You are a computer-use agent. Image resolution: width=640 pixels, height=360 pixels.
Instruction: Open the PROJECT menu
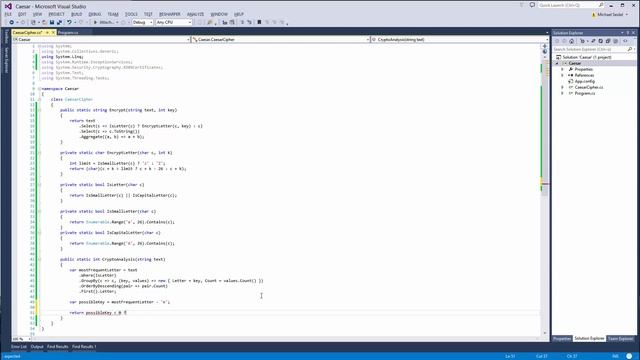(x=56, y=14)
